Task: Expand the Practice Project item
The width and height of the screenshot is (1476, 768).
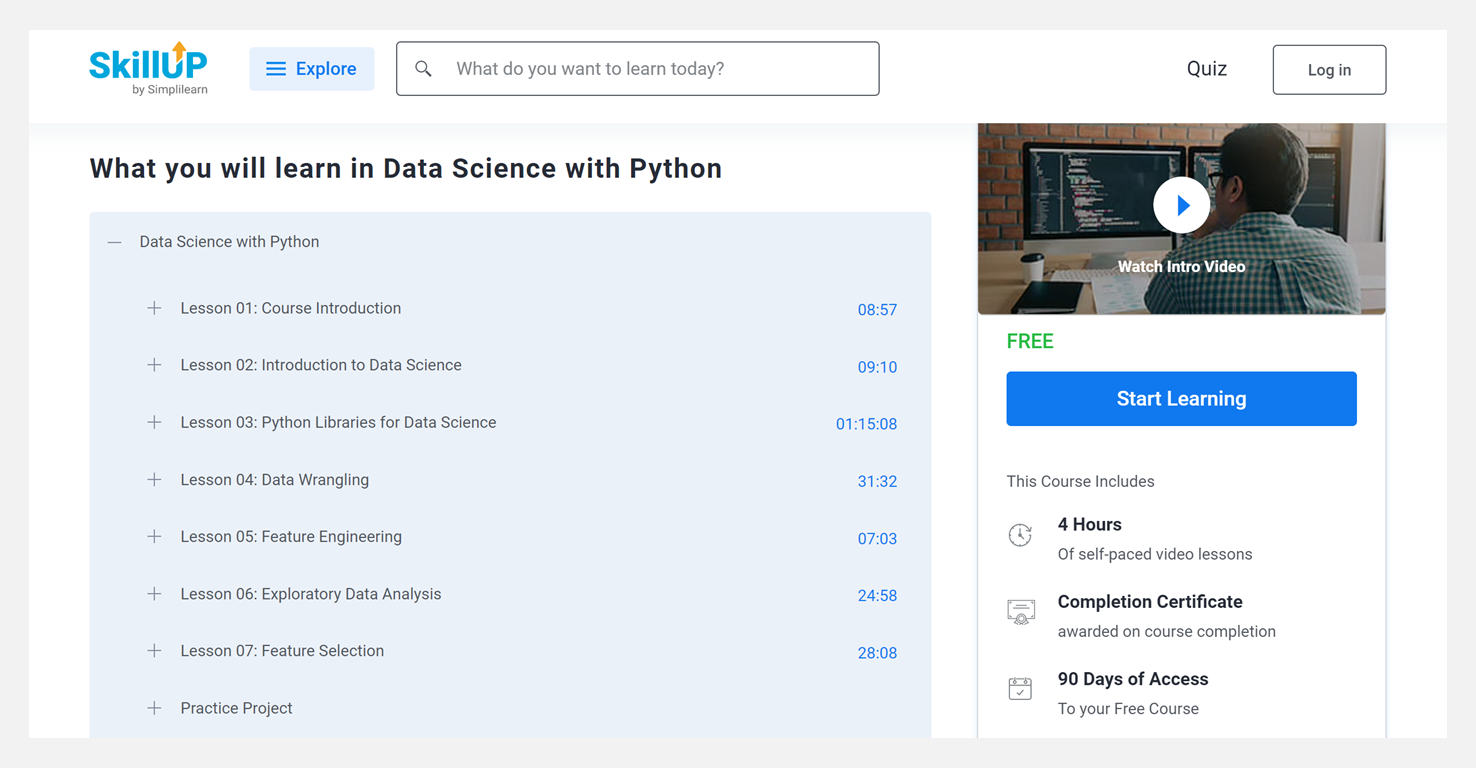Action: (x=154, y=708)
